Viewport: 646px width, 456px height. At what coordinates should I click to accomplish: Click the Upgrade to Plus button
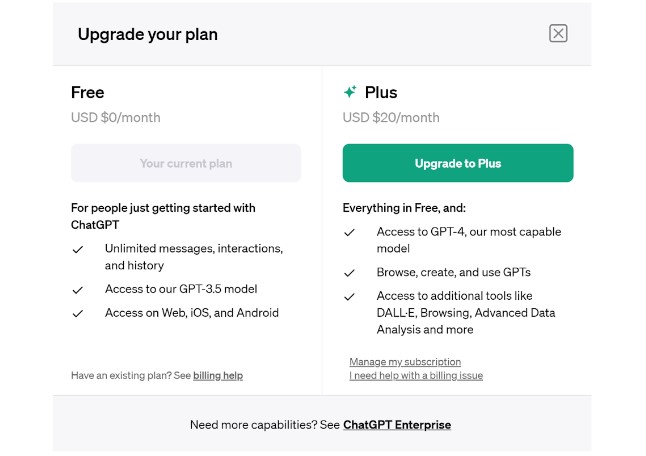[x=457, y=163]
